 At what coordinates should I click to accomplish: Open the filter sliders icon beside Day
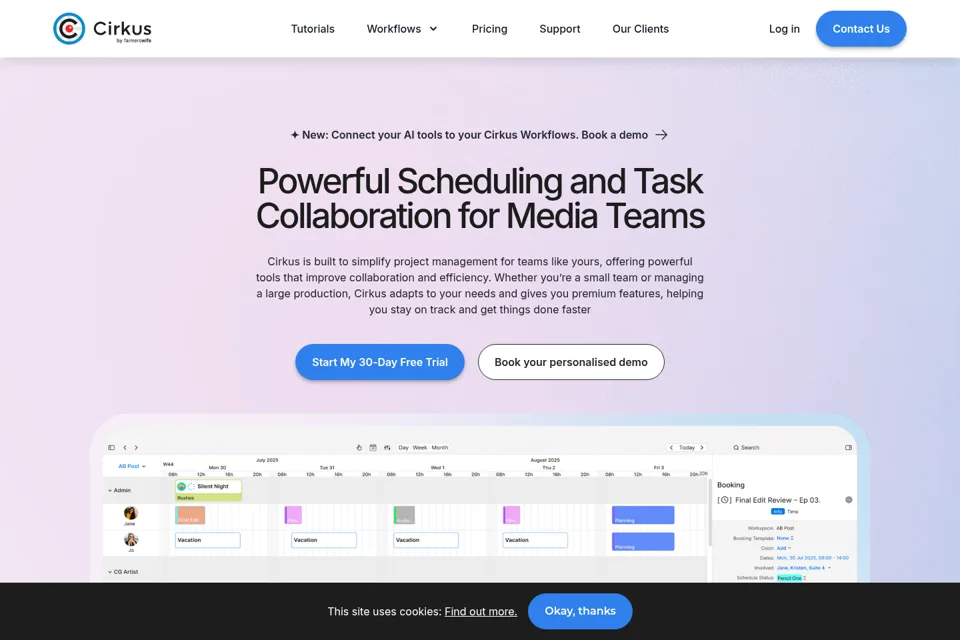pos(387,448)
